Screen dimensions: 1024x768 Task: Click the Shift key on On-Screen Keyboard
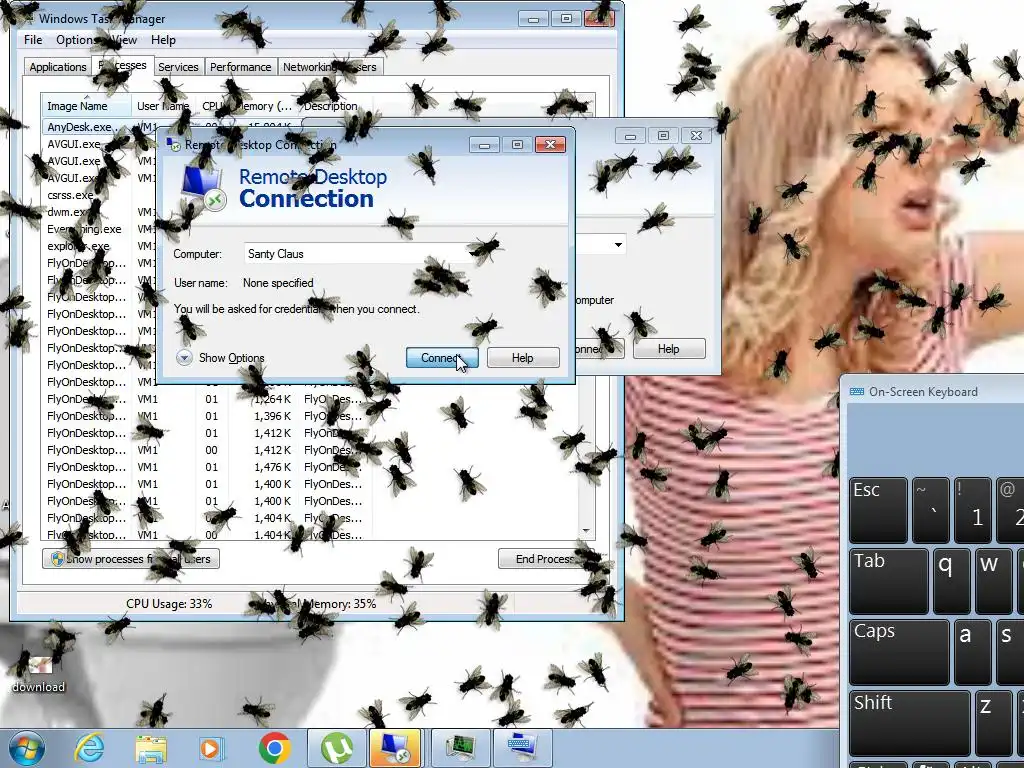(x=910, y=722)
